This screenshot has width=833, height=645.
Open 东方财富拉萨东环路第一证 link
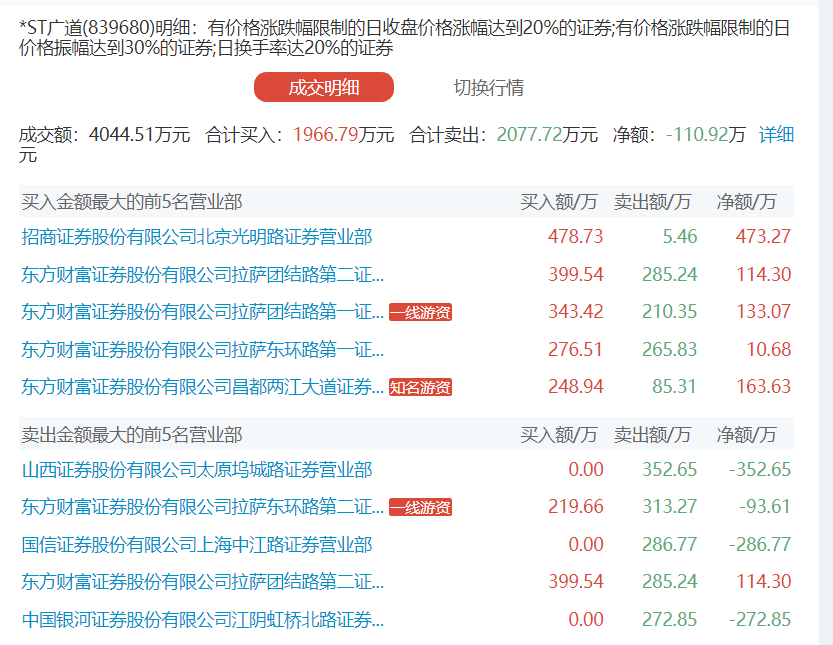[x=202, y=350]
